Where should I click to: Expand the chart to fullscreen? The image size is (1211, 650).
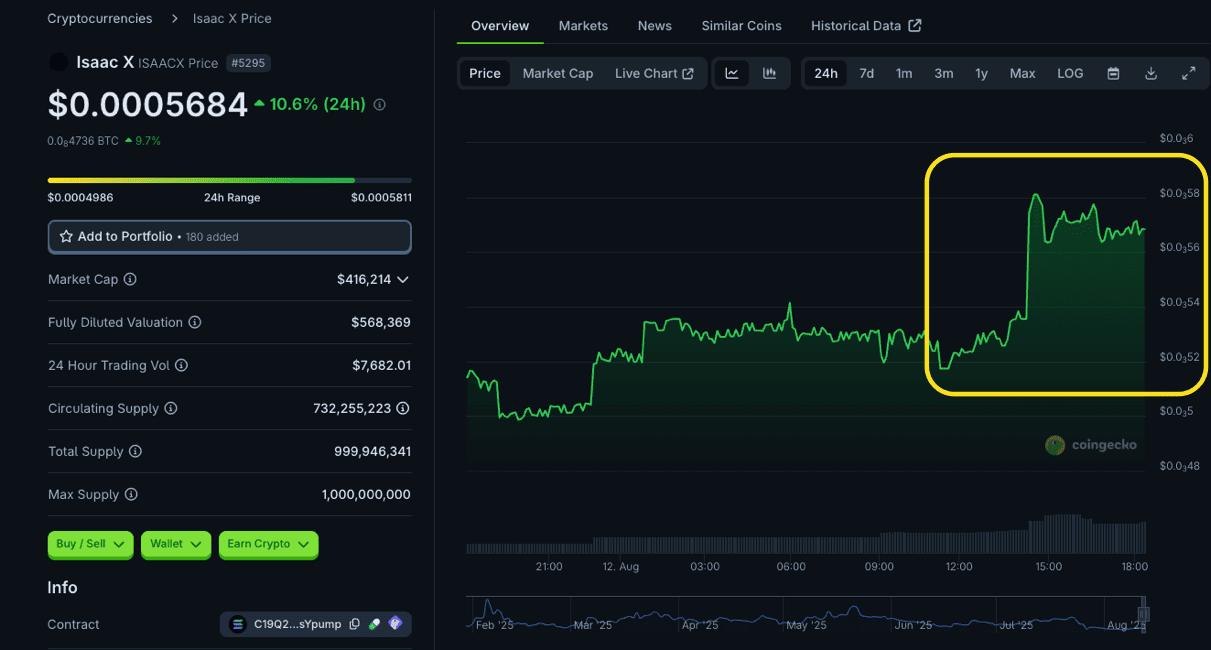1188,73
